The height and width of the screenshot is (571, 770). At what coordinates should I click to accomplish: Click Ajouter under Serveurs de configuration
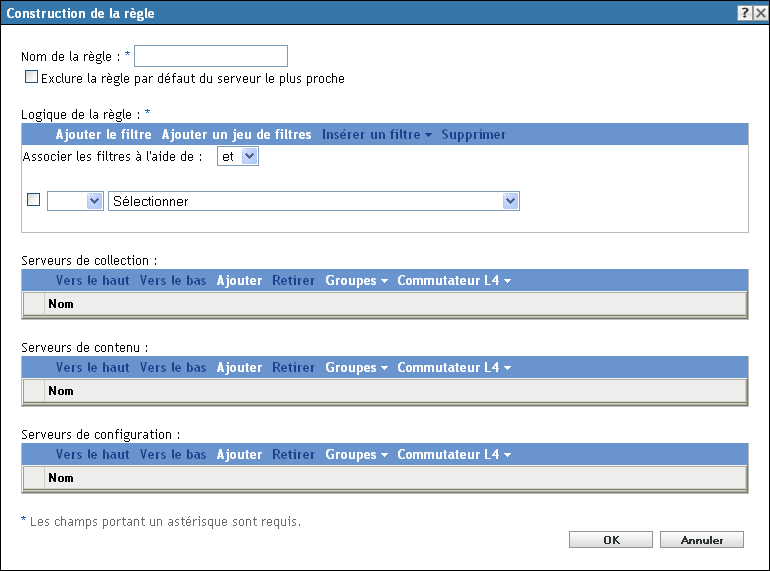tap(239, 454)
